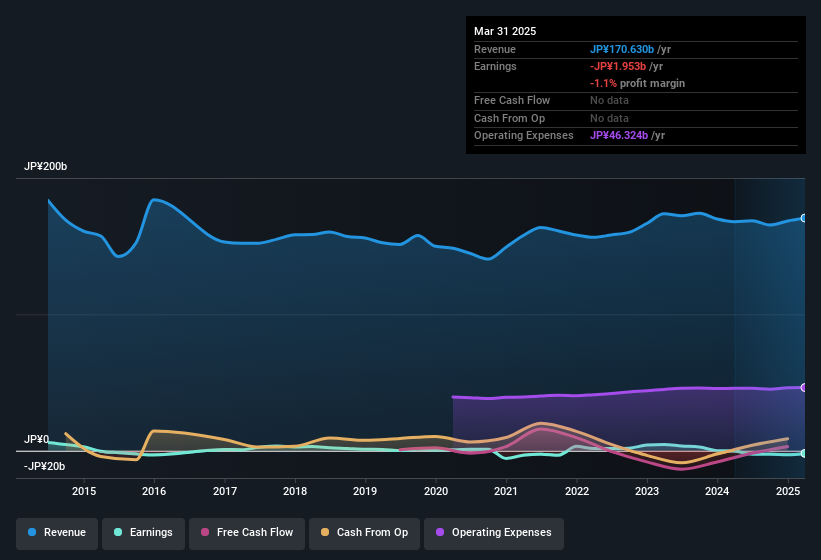821x560 pixels.
Task: Toggle the Cash From Op legend button
Action: (364, 533)
